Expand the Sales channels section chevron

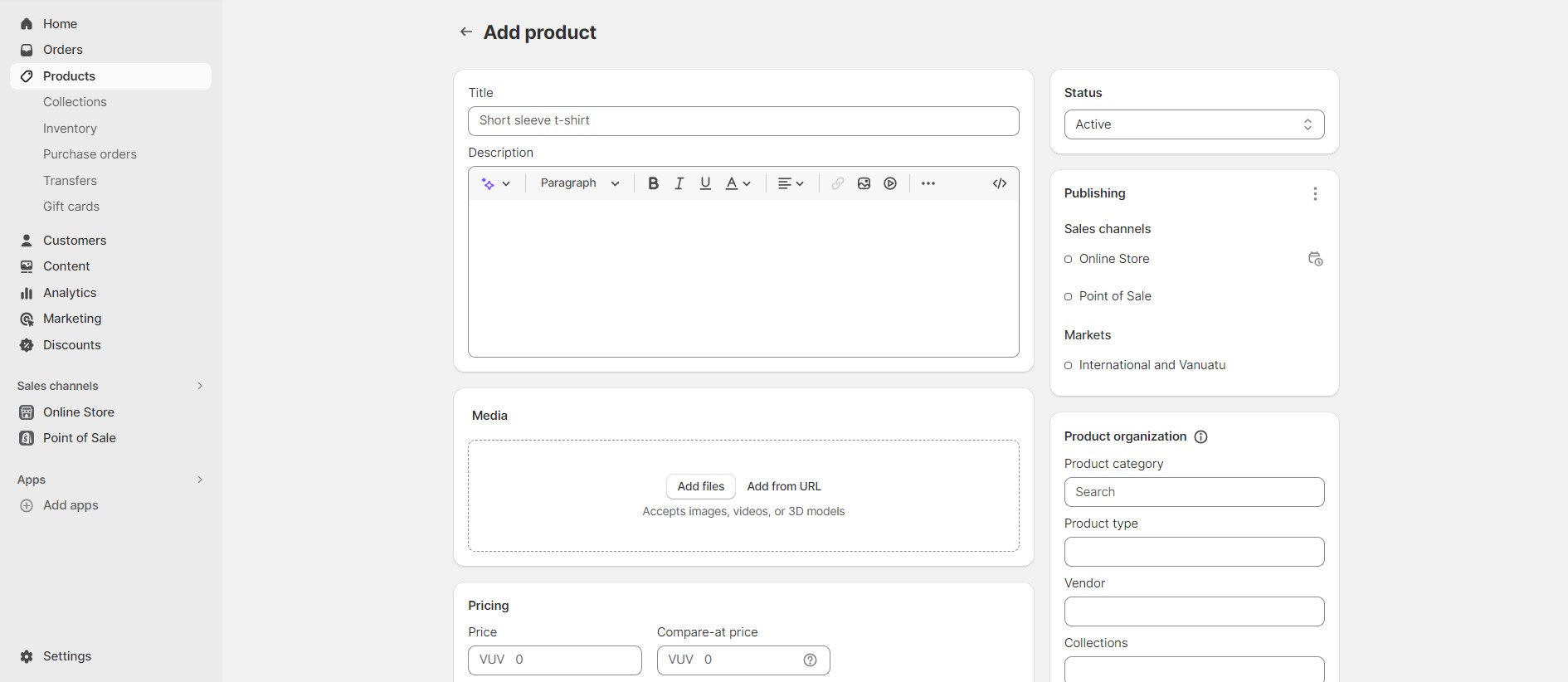[200, 386]
